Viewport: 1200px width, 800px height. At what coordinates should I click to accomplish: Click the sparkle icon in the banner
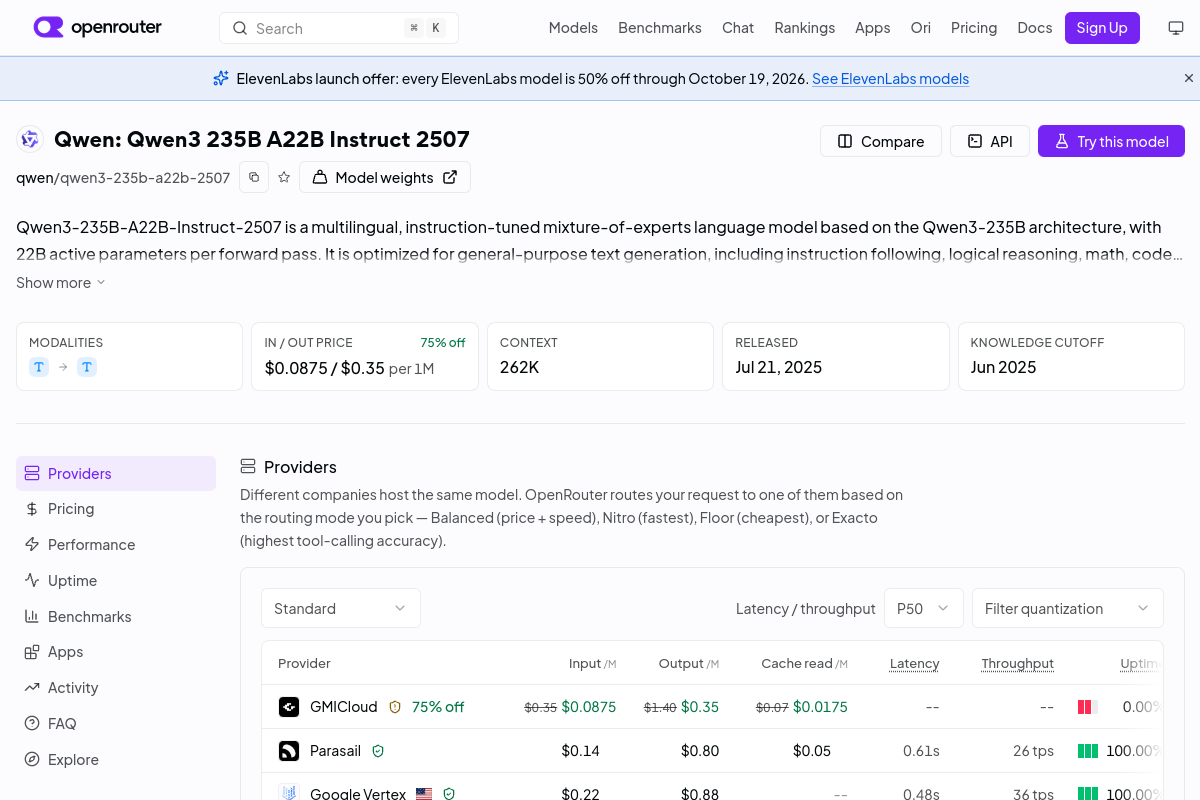(221, 78)
